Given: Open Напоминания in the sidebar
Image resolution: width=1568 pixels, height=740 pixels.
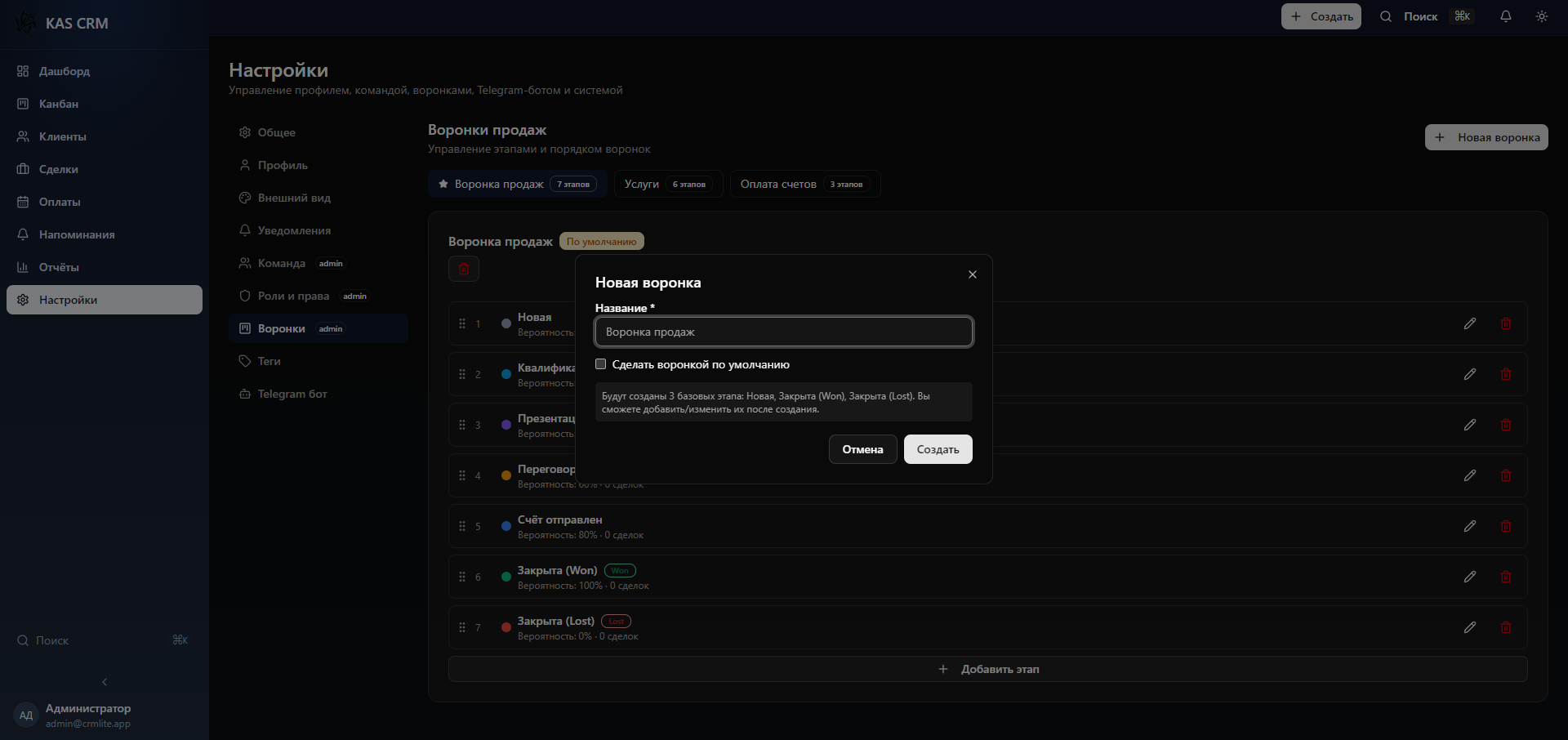Looking at the screenshot, I should point(105,234).
